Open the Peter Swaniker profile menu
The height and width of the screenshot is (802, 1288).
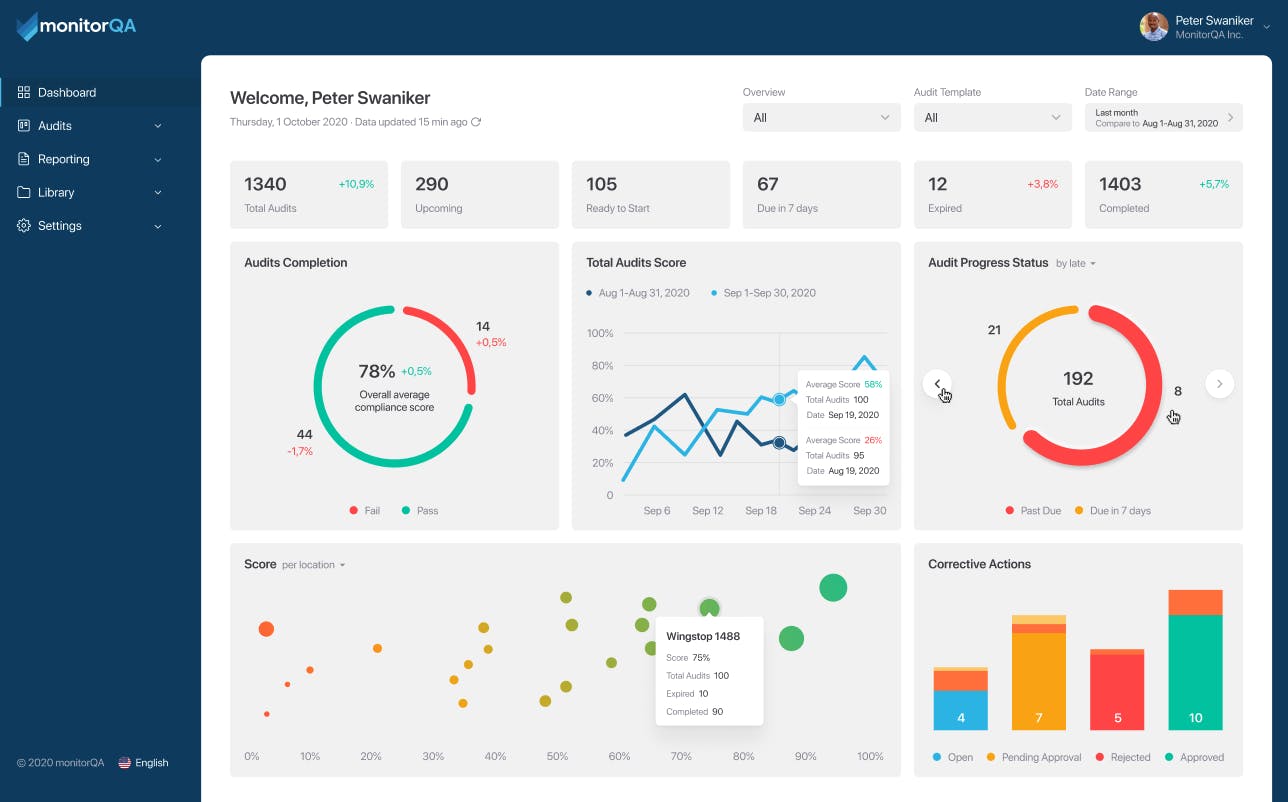point(1200,26)
